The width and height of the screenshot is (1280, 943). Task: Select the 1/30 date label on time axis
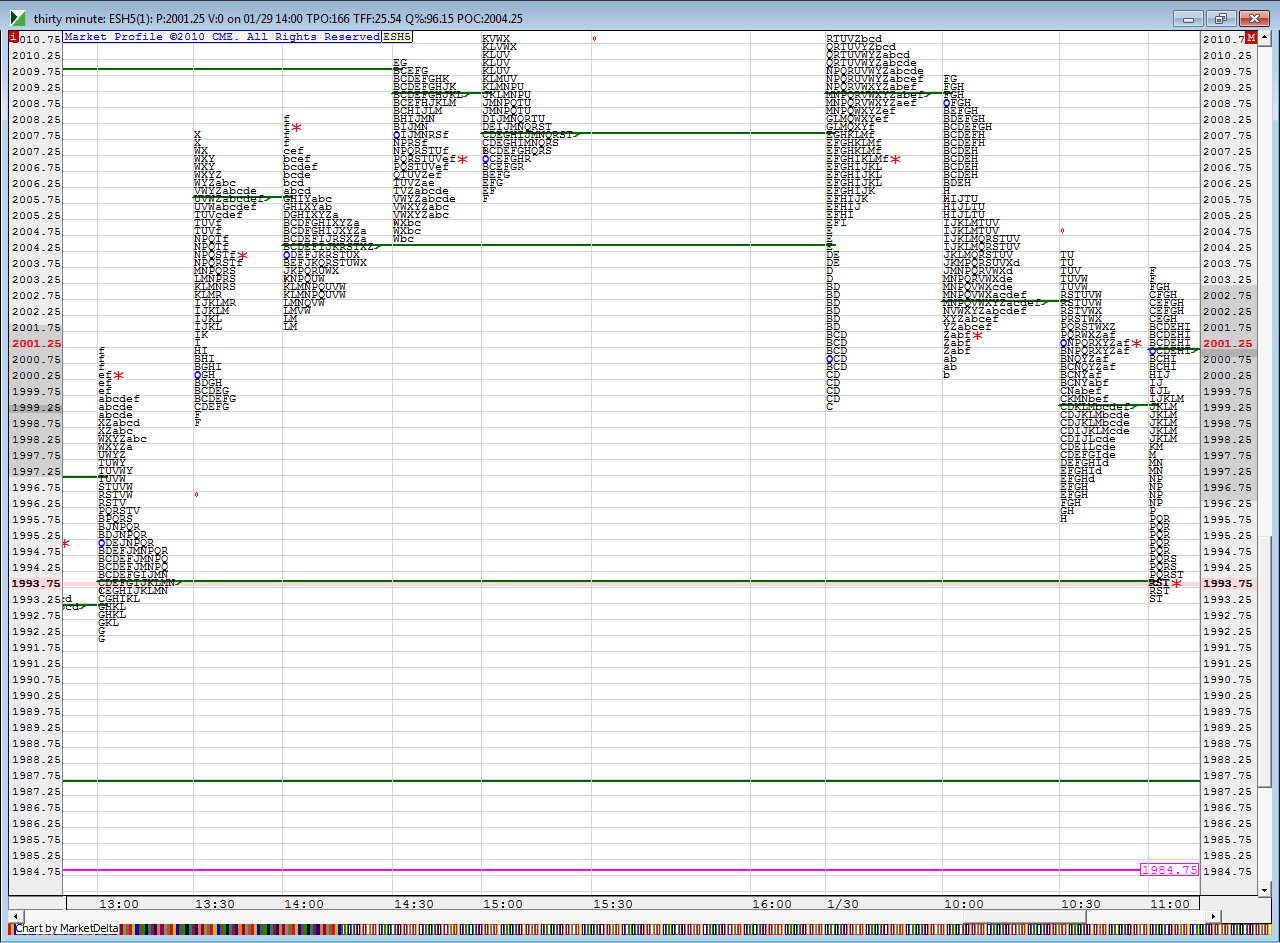tap(841, 903)
